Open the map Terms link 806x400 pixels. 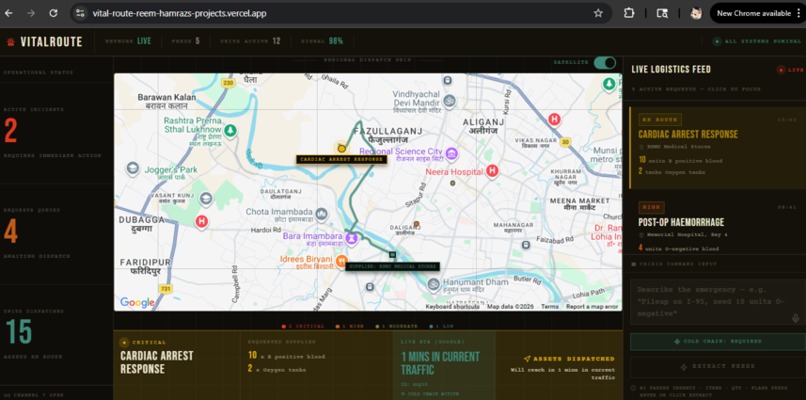pos(549,306)
